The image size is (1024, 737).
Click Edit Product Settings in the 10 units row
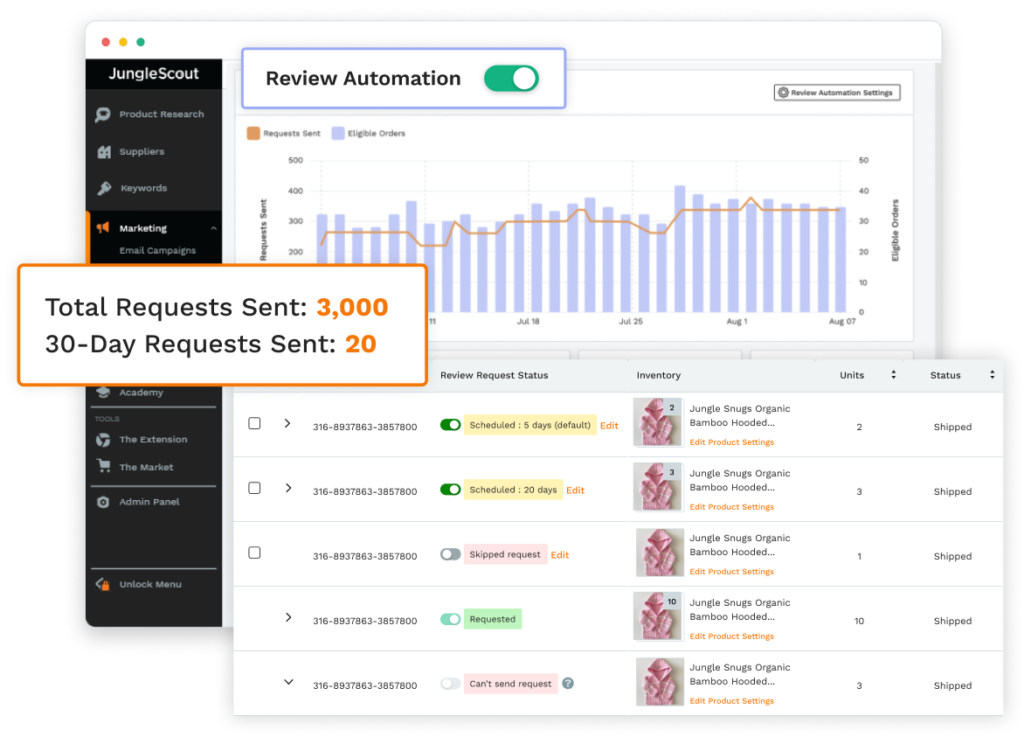(731, 636)
